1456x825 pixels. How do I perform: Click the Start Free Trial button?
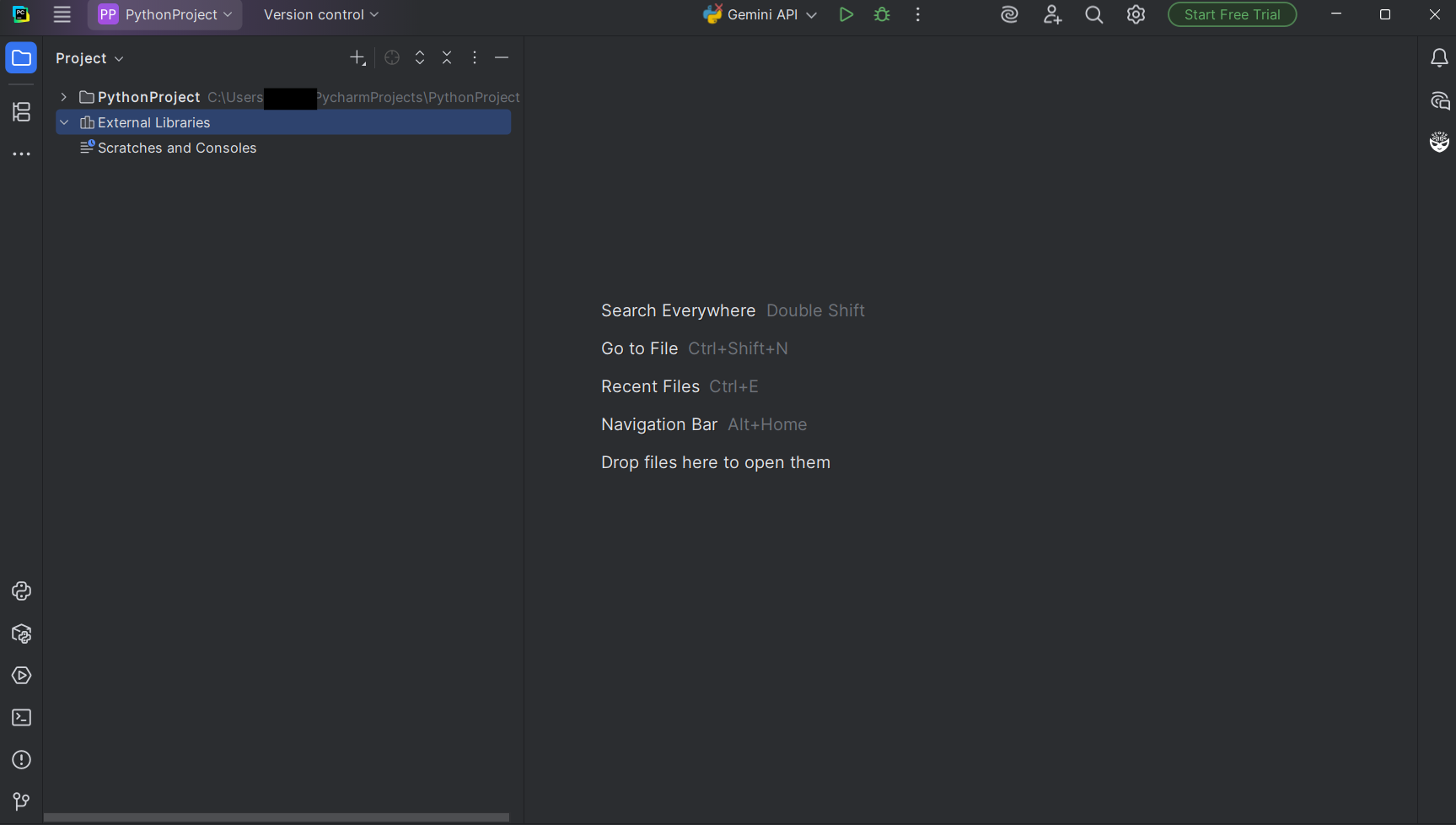[x=1232, y=14]
